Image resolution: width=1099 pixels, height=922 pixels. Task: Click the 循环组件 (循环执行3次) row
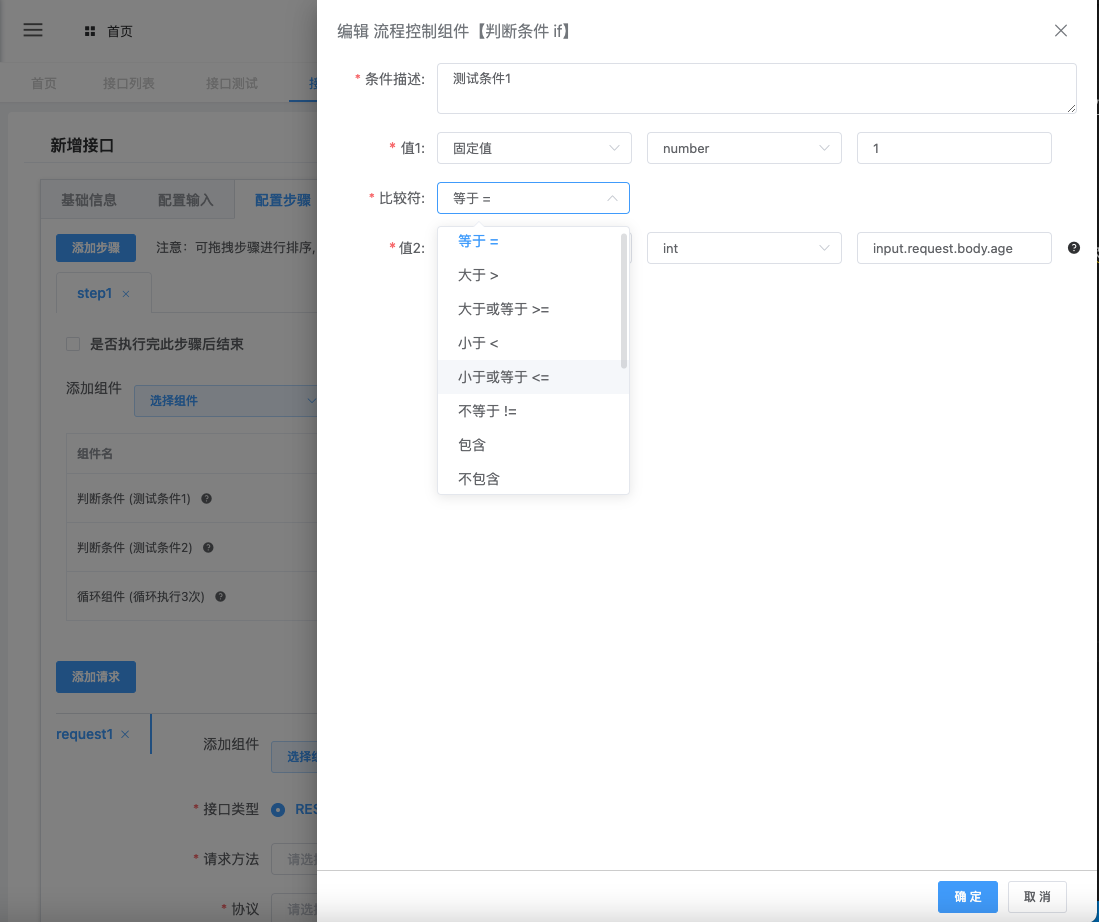pyautogui.click(x=192, y=597)
